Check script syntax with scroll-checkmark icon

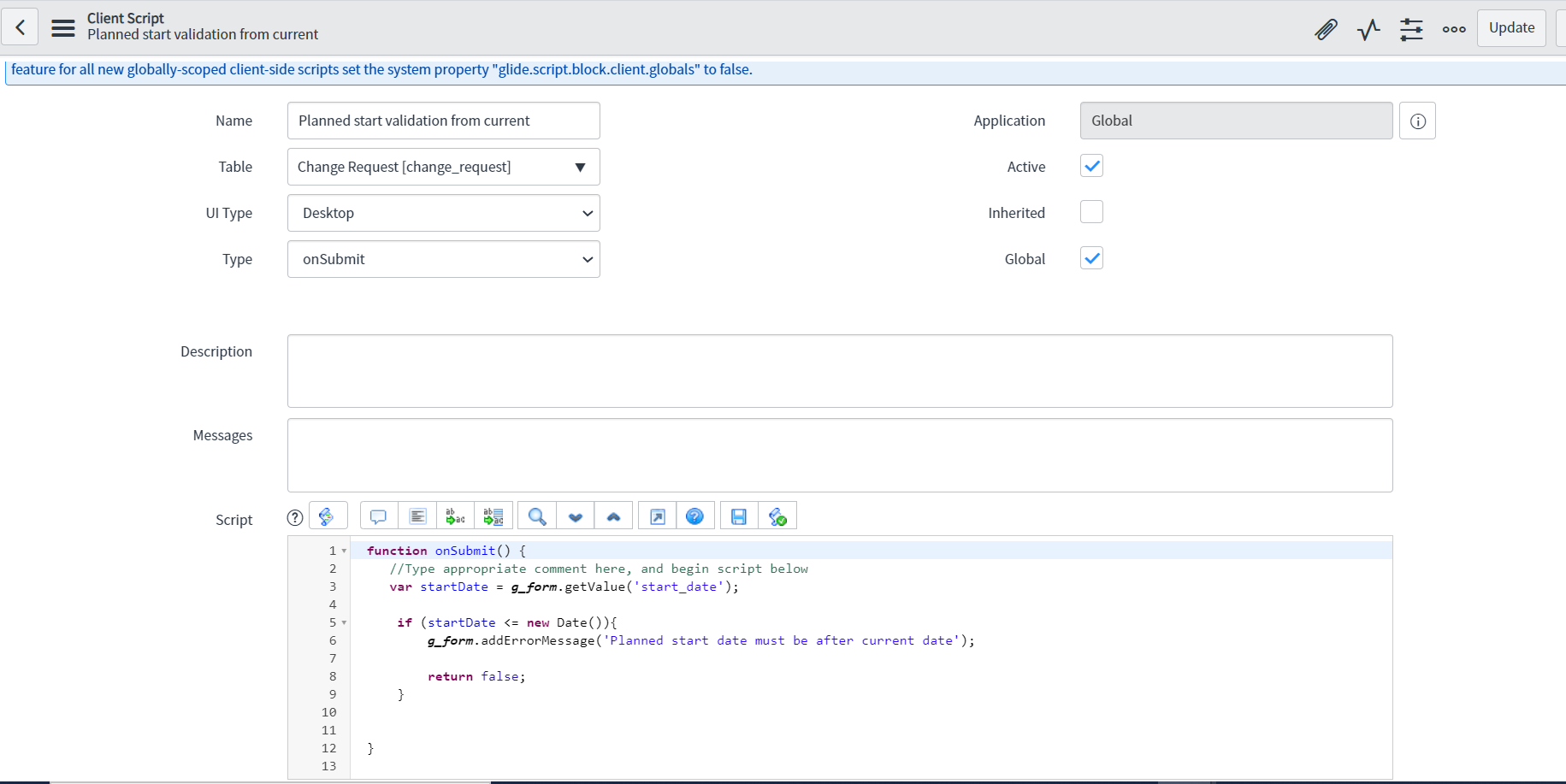777,516
